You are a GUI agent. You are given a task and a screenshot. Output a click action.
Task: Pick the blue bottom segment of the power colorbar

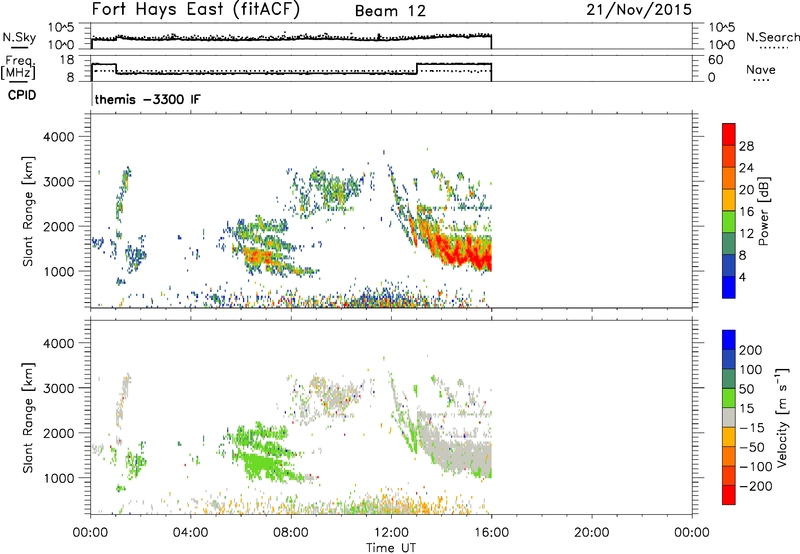tap(729, 287)
